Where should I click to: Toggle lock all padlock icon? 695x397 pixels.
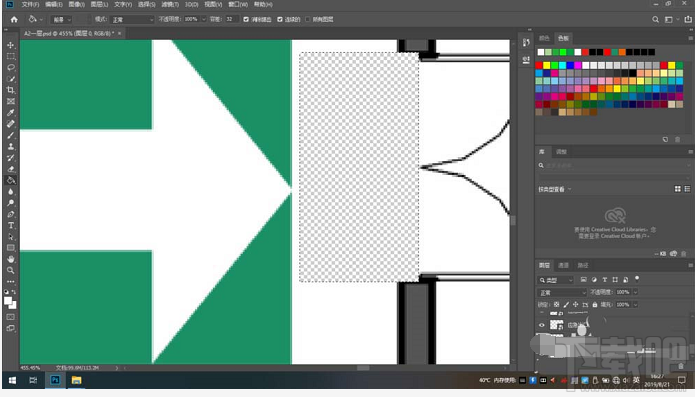[595, 304]
